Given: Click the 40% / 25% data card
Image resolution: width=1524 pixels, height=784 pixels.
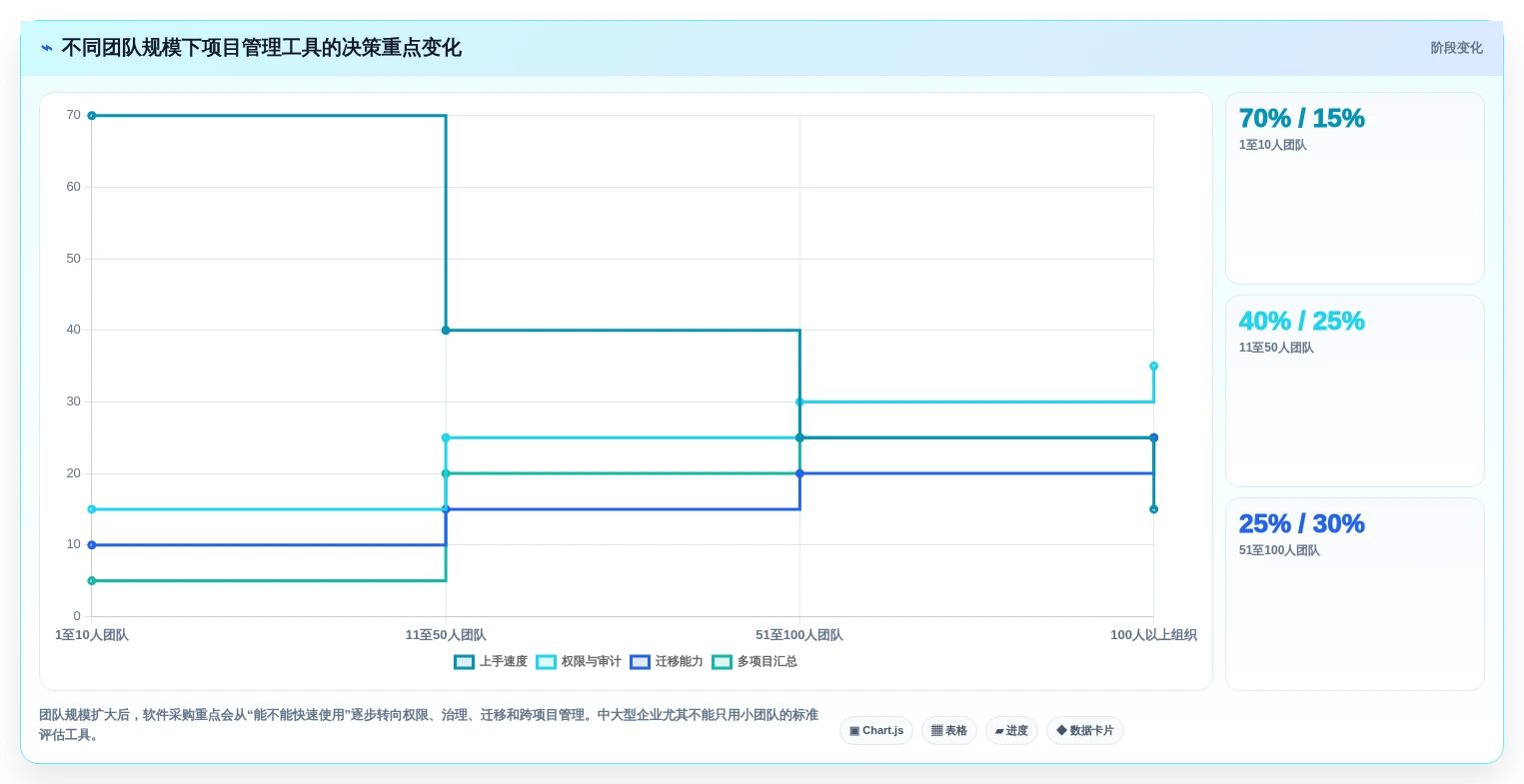Looking at the screenshot, I should [1354, 391].
